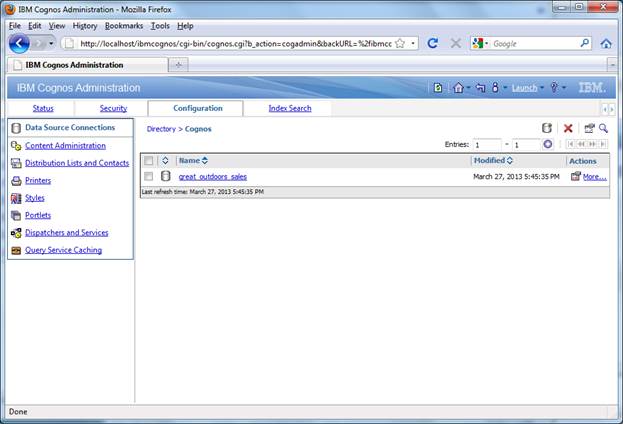Screen dimensions: 623x424
Task: Click the My Area person icon
Action: pos(495,87)
